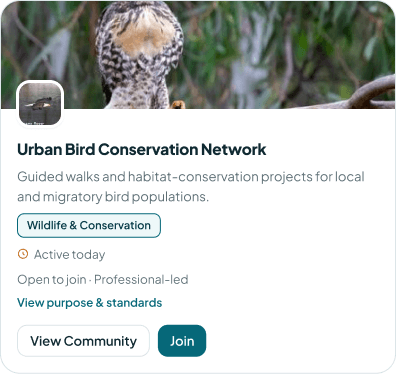Click the word Conservation in the card title

point(149,149)
